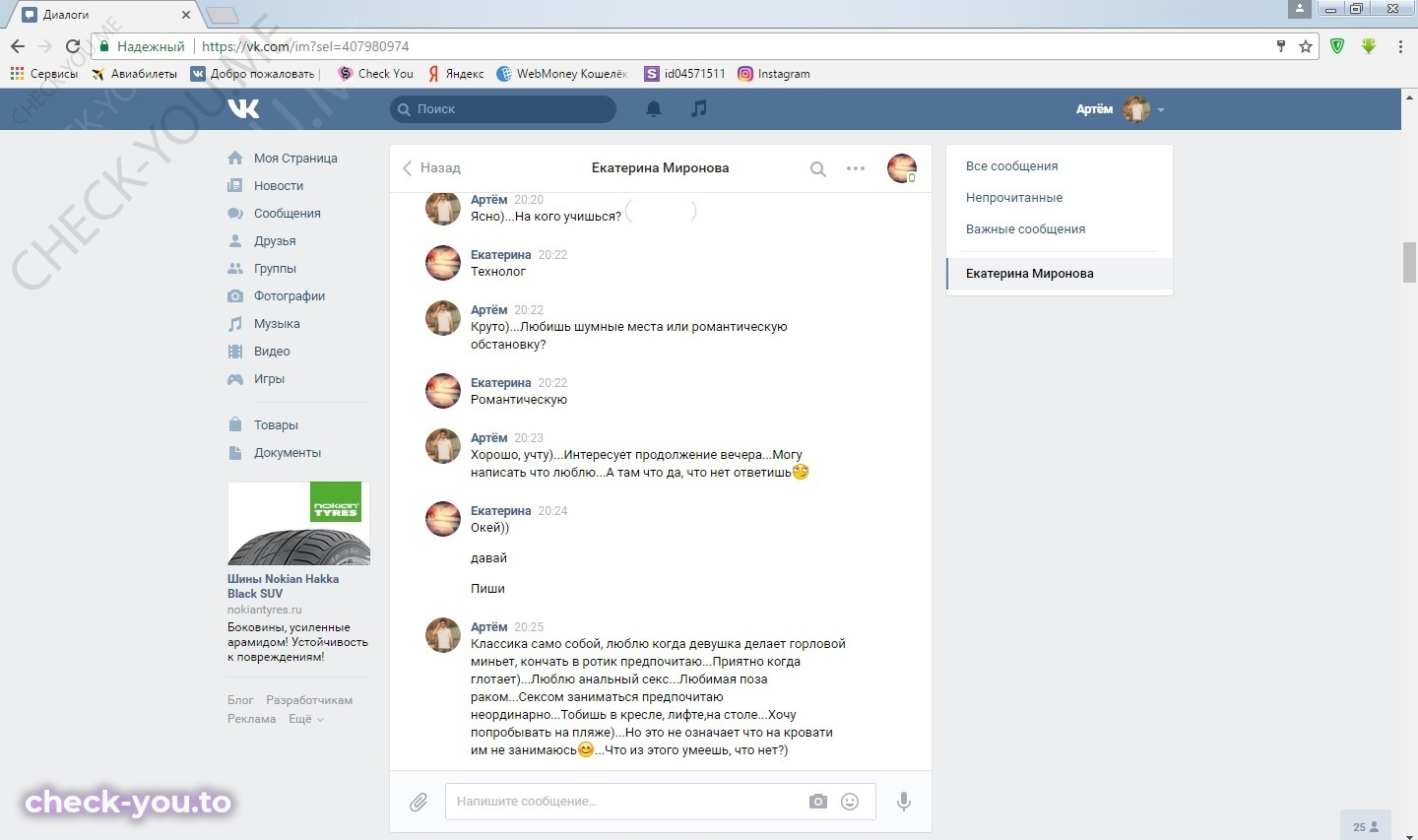Open the three-dots conversation actions menu

click(856, 168)
